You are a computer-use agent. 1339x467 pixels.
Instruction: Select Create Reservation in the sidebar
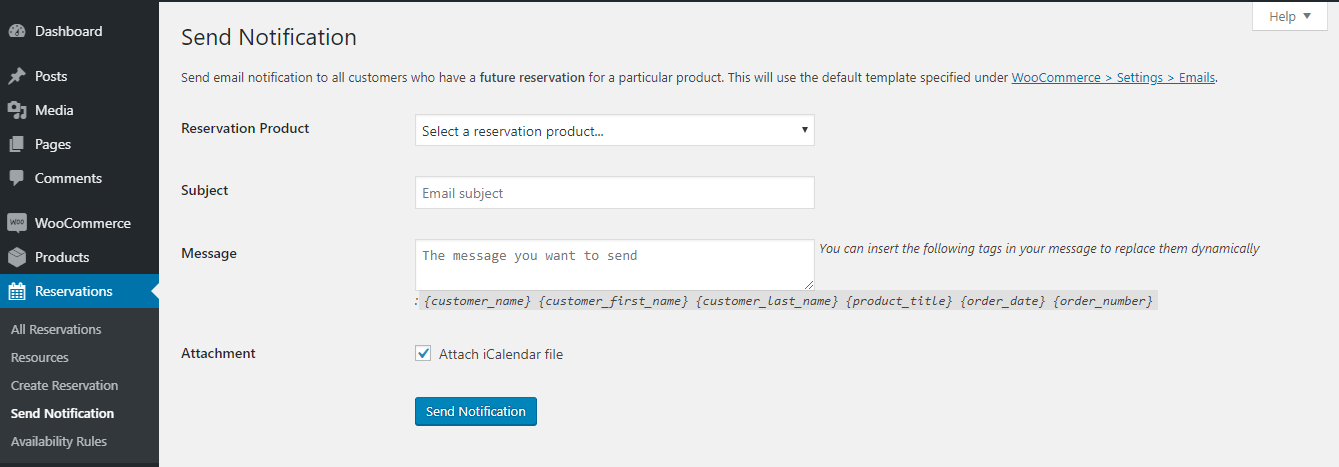65,385
